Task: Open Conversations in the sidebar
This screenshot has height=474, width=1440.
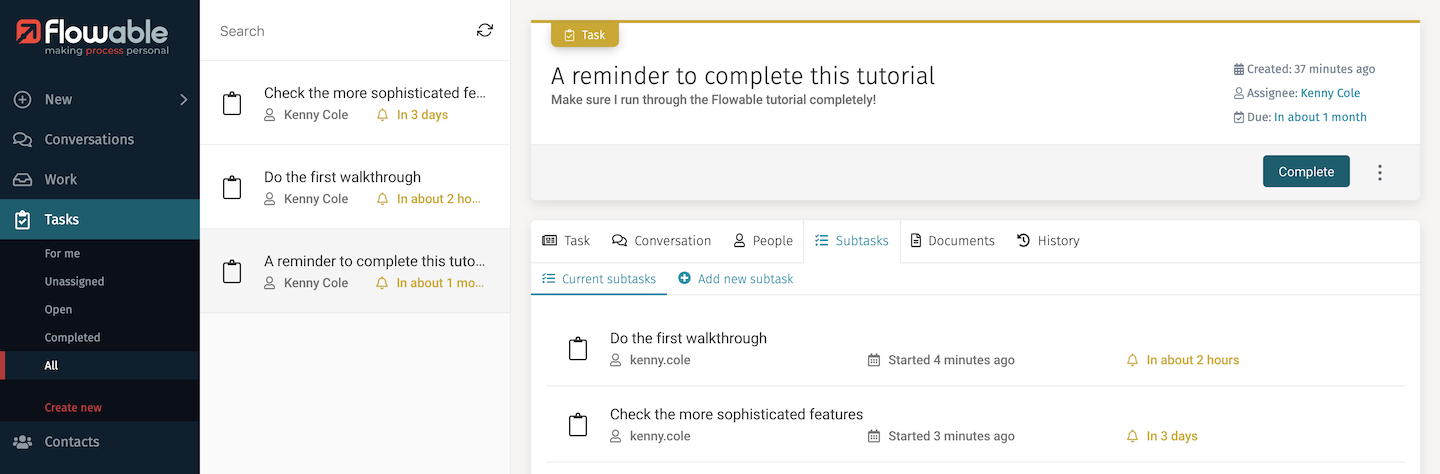Action: point(88,139)
